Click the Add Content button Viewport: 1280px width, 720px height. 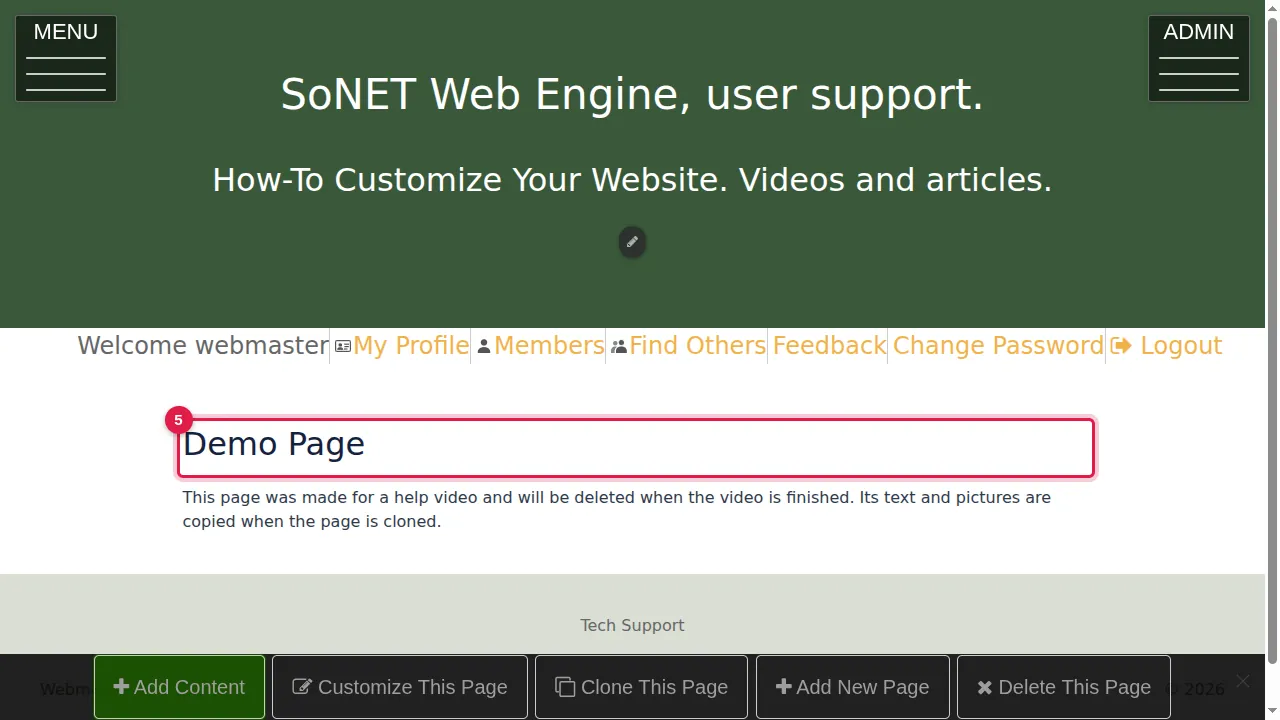click(x=179, y=687)
